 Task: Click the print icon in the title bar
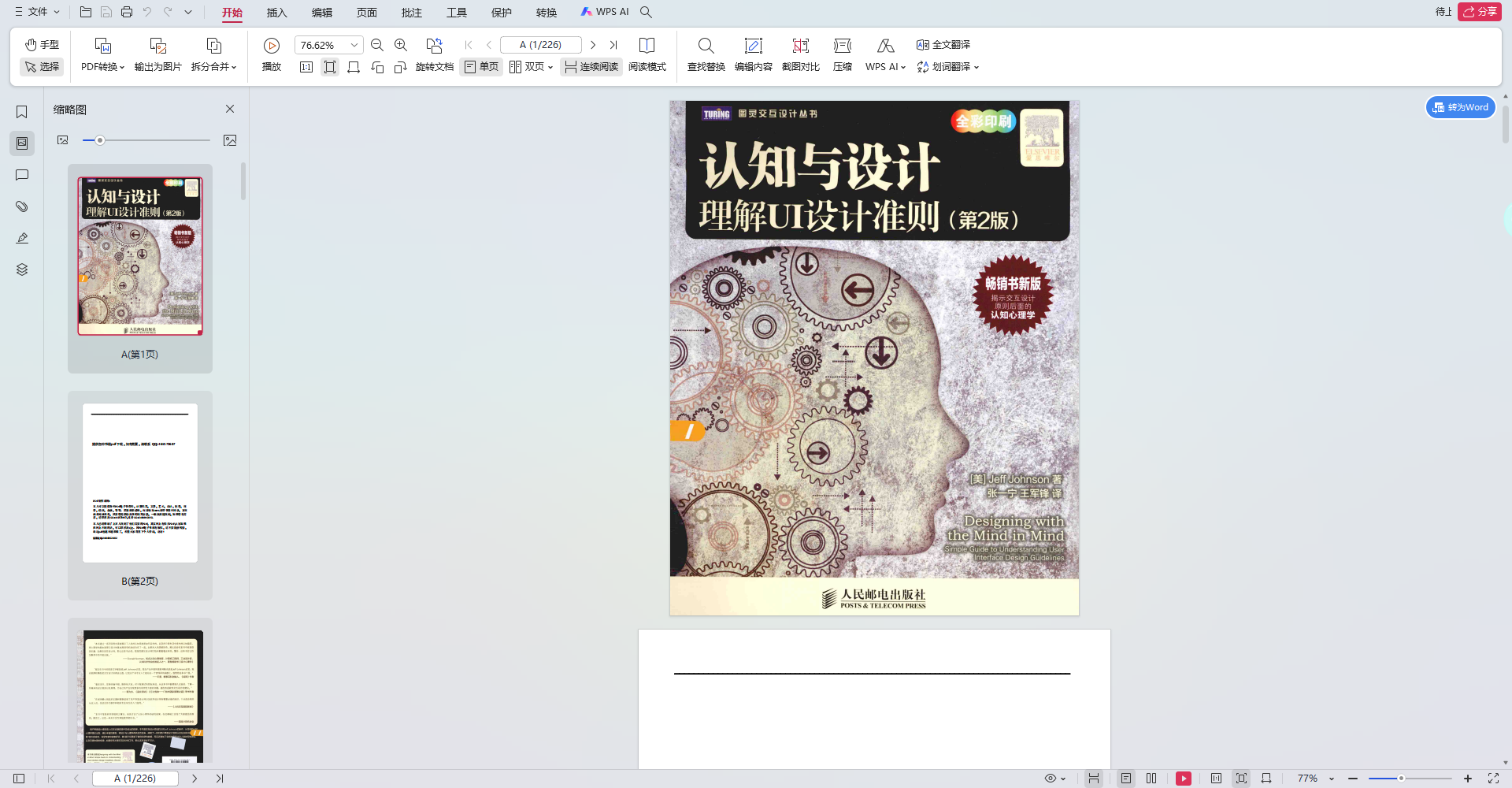coord(127,12)
